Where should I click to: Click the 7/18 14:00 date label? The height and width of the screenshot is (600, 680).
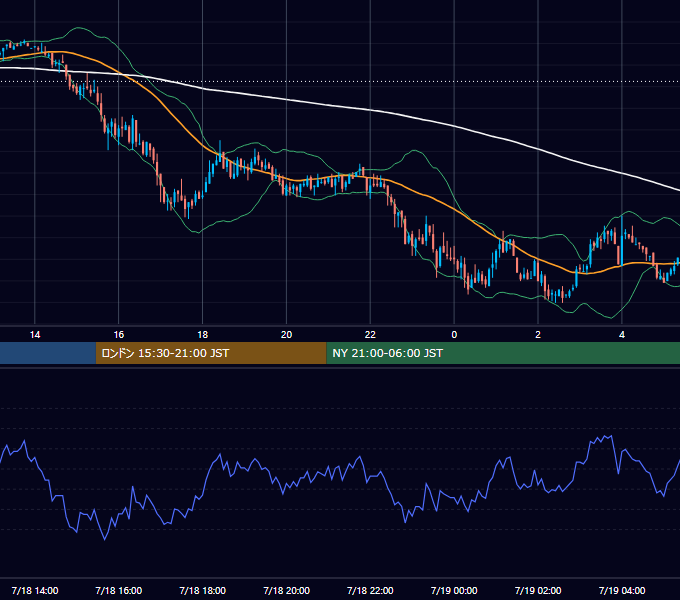35,590
